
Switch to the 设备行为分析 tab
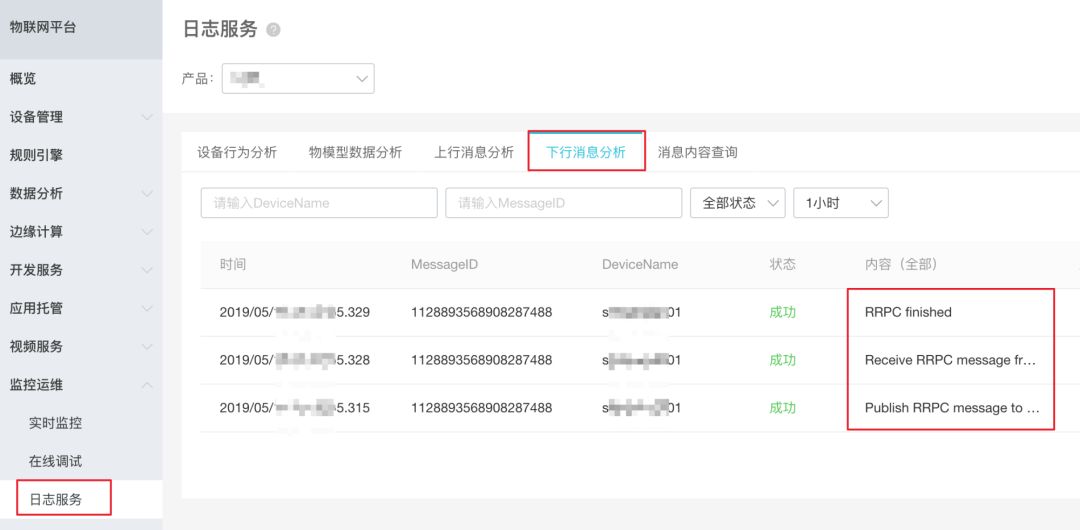[237, 152]
